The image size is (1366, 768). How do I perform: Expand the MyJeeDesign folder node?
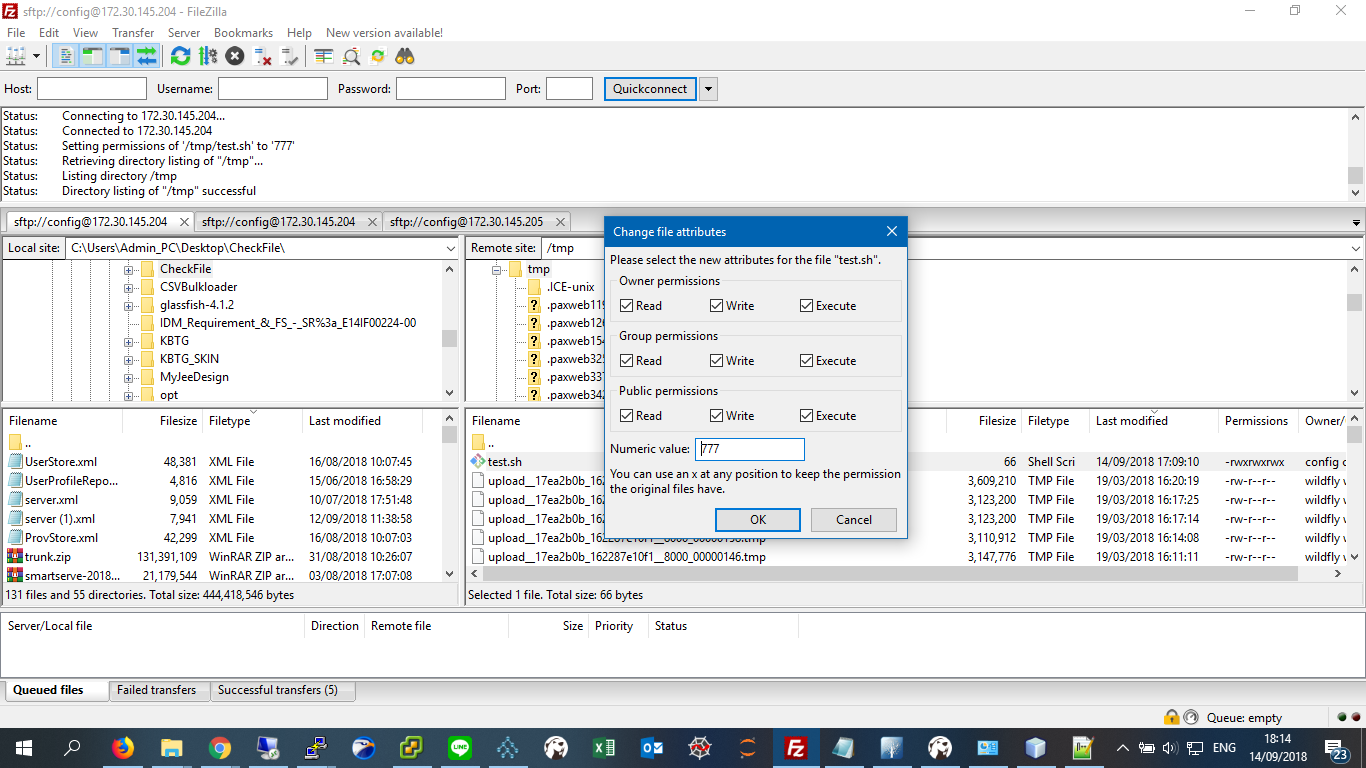coord(128,378)
